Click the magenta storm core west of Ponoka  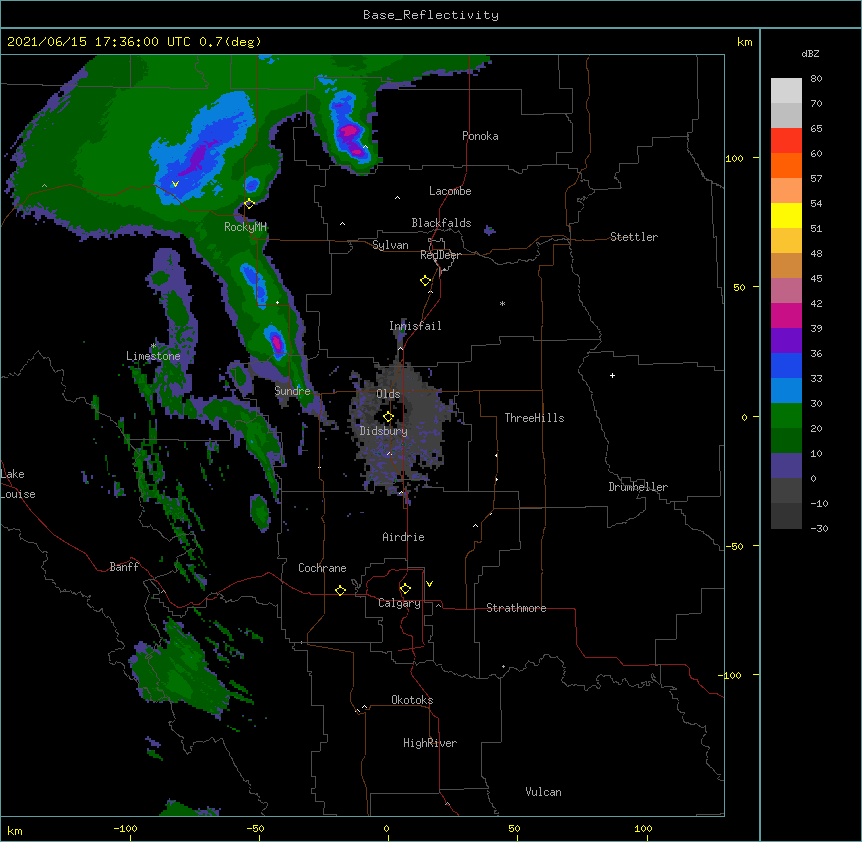tap(349, 132)
